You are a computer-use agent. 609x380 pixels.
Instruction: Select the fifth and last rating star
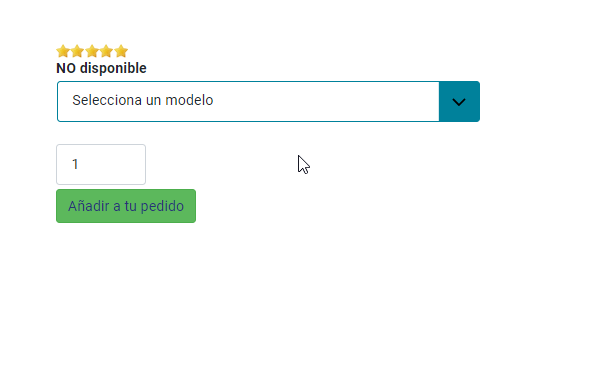point(121,51)
